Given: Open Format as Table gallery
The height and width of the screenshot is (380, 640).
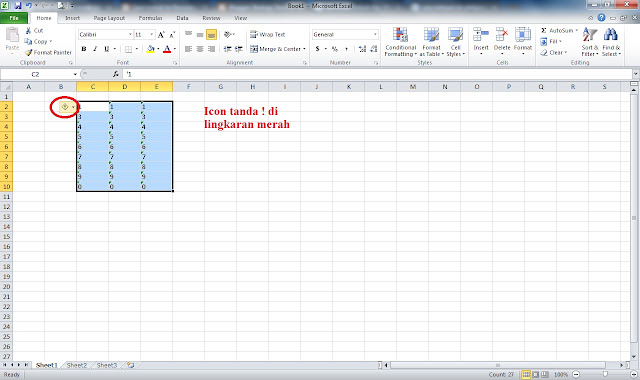Looking at the screenshot, I should point(431,42).
